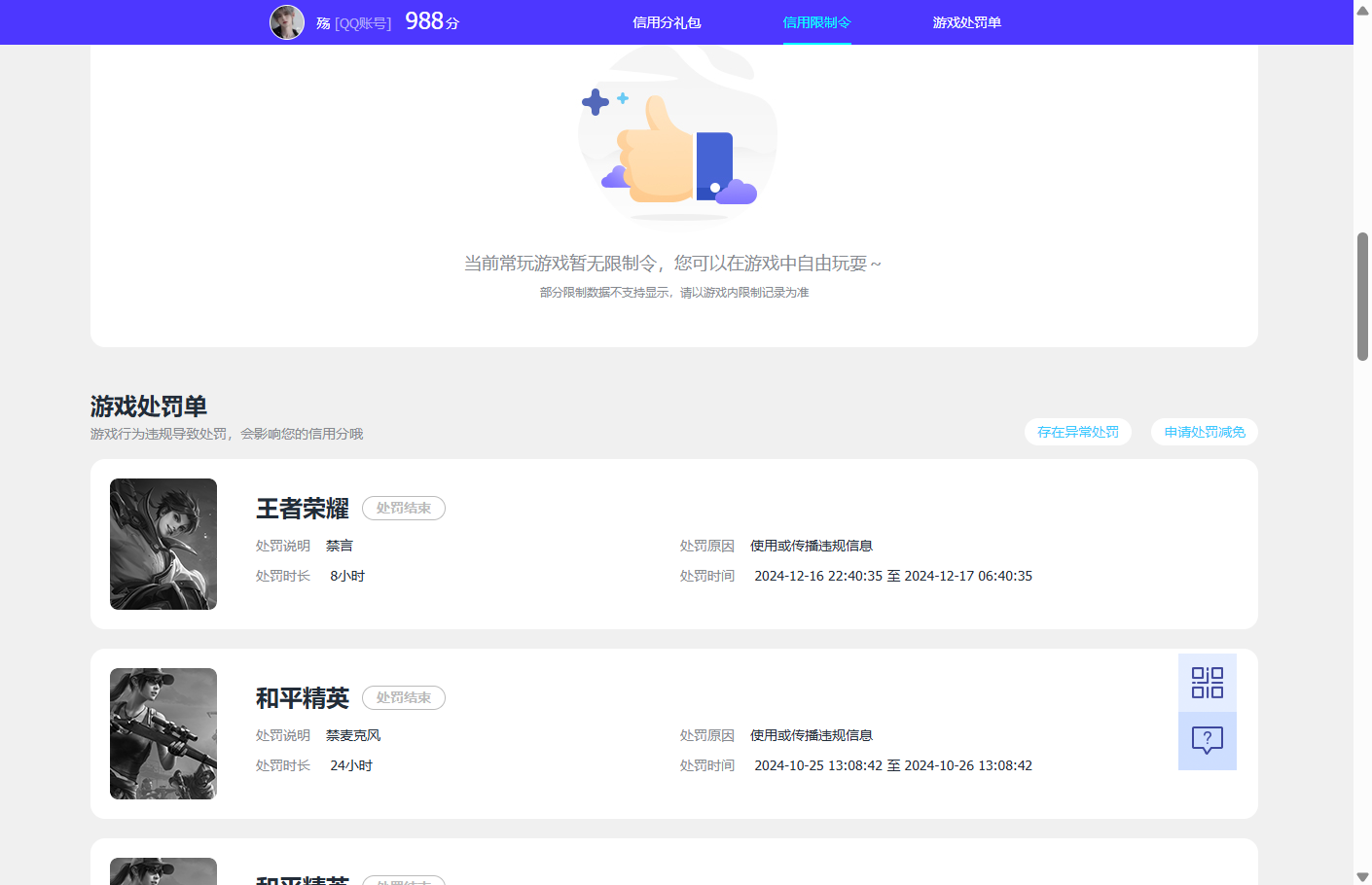Click the 申请处罚减免 button

1204,431
